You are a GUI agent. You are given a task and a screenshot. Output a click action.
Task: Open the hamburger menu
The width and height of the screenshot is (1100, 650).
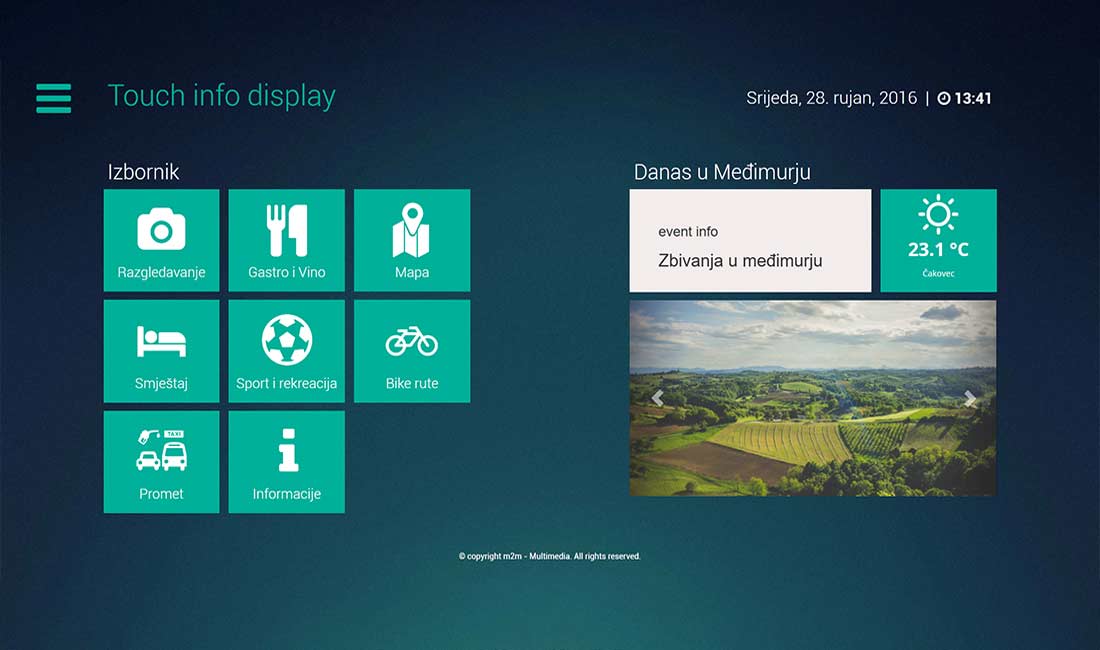tap(53, 98)
